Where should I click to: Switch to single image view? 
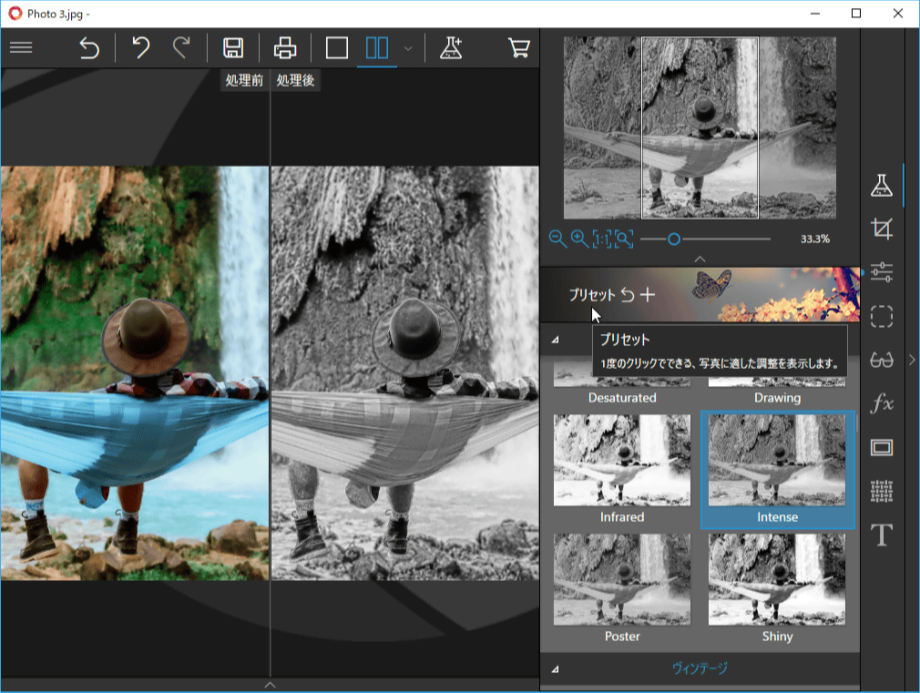pyautogui.click(x=337, y=48)
